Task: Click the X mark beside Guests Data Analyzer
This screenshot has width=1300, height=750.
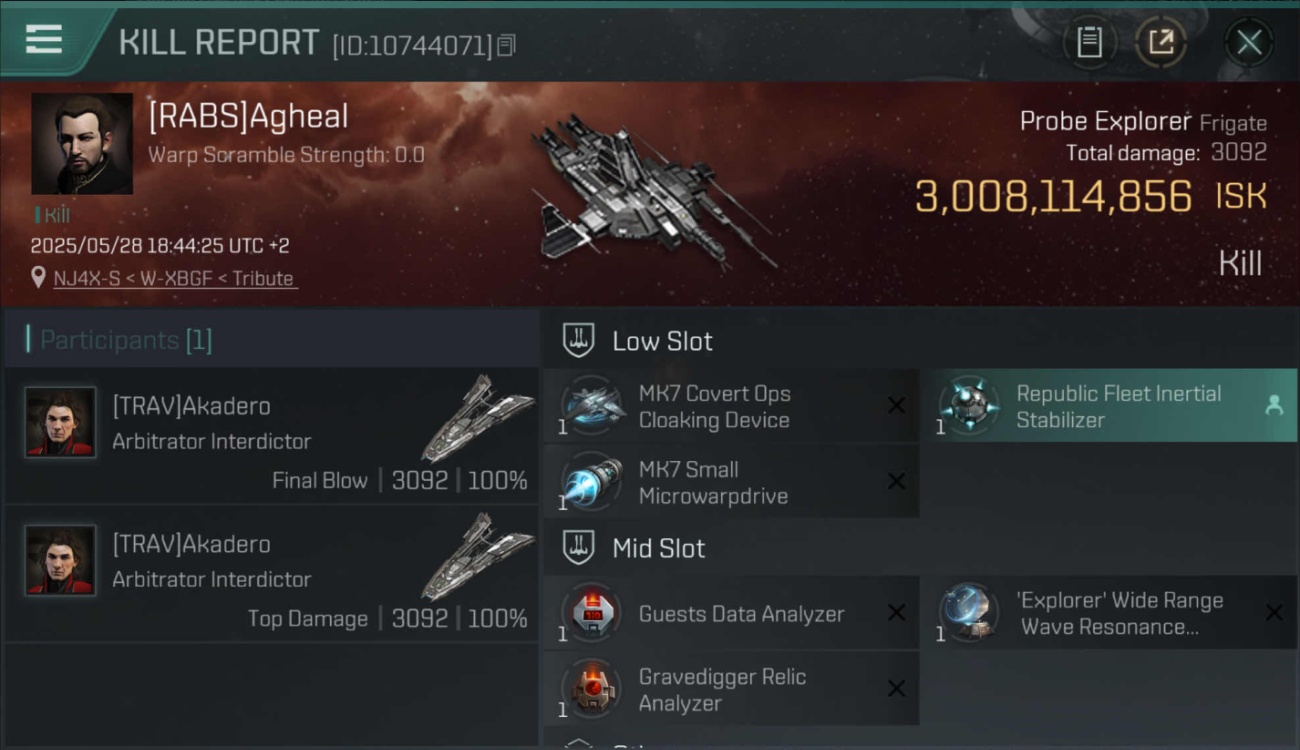Action: point(897,613)
